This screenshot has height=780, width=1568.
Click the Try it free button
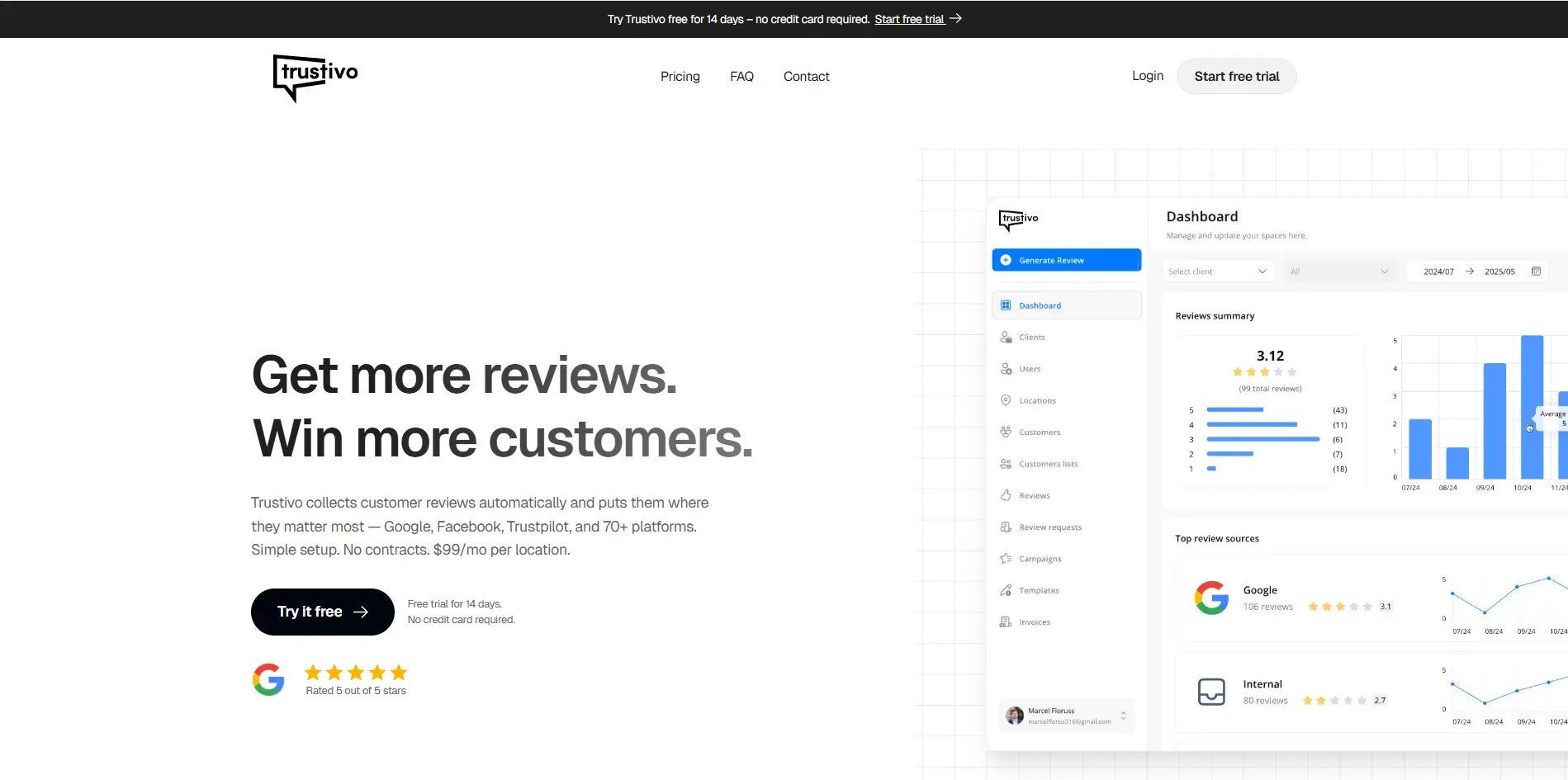pos(323,612)
